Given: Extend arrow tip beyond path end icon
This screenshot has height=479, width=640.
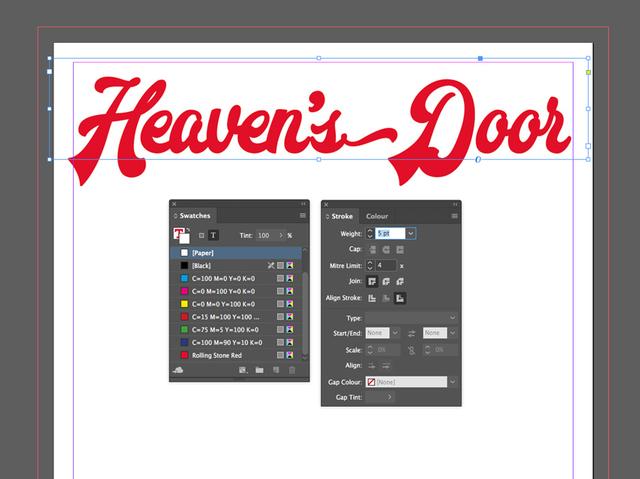Looking at the screenshot, I should 371,365.
